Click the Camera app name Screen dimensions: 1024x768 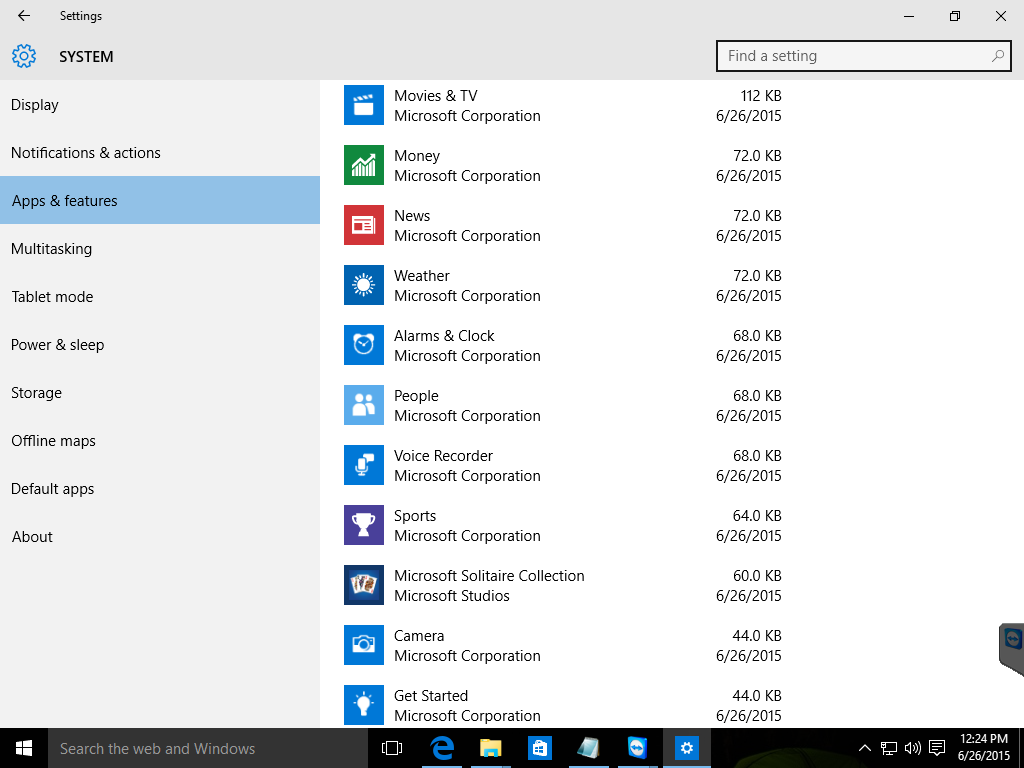tap(419, 636)
